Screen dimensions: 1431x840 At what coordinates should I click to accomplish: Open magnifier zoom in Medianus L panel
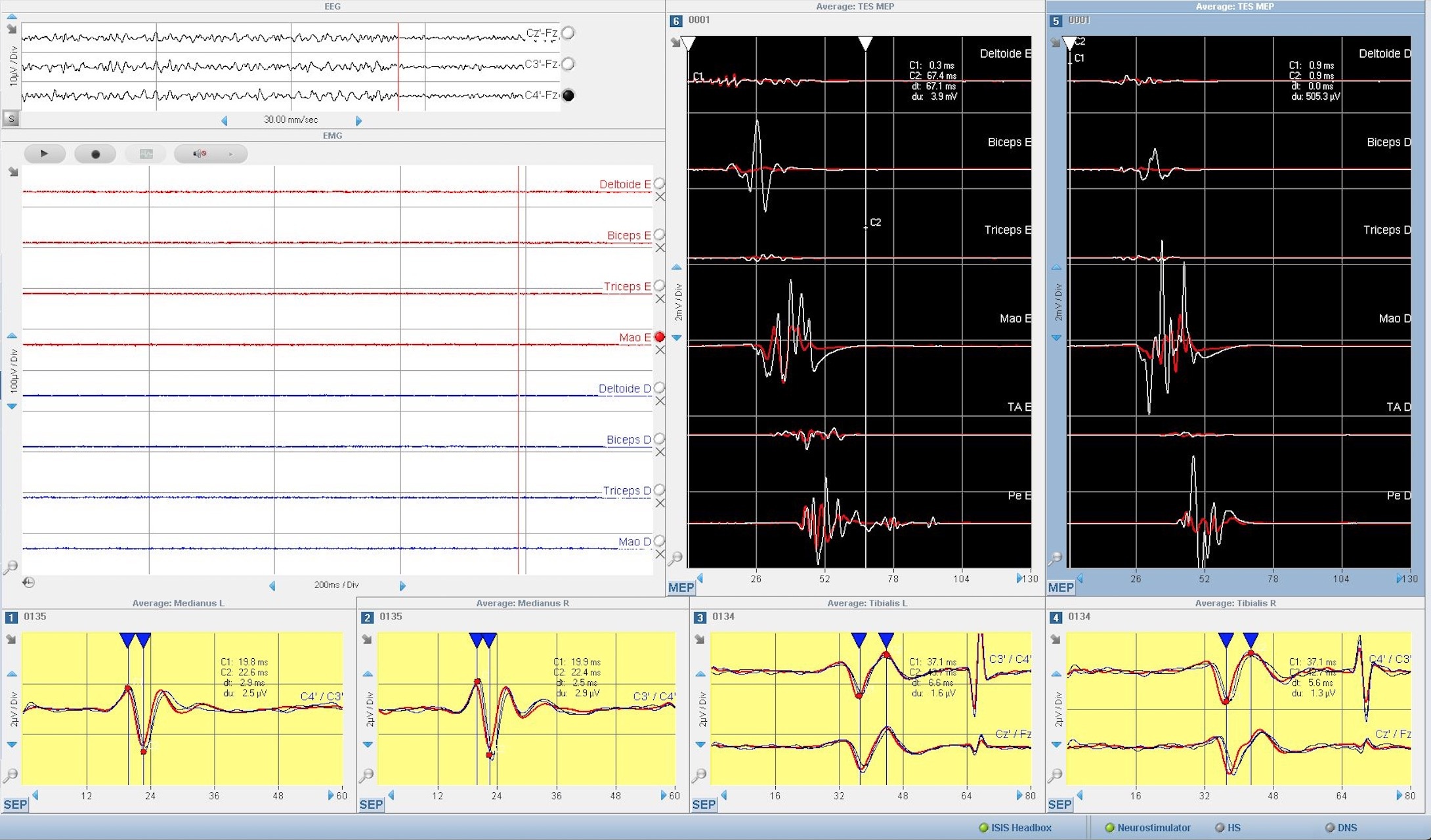11,776
